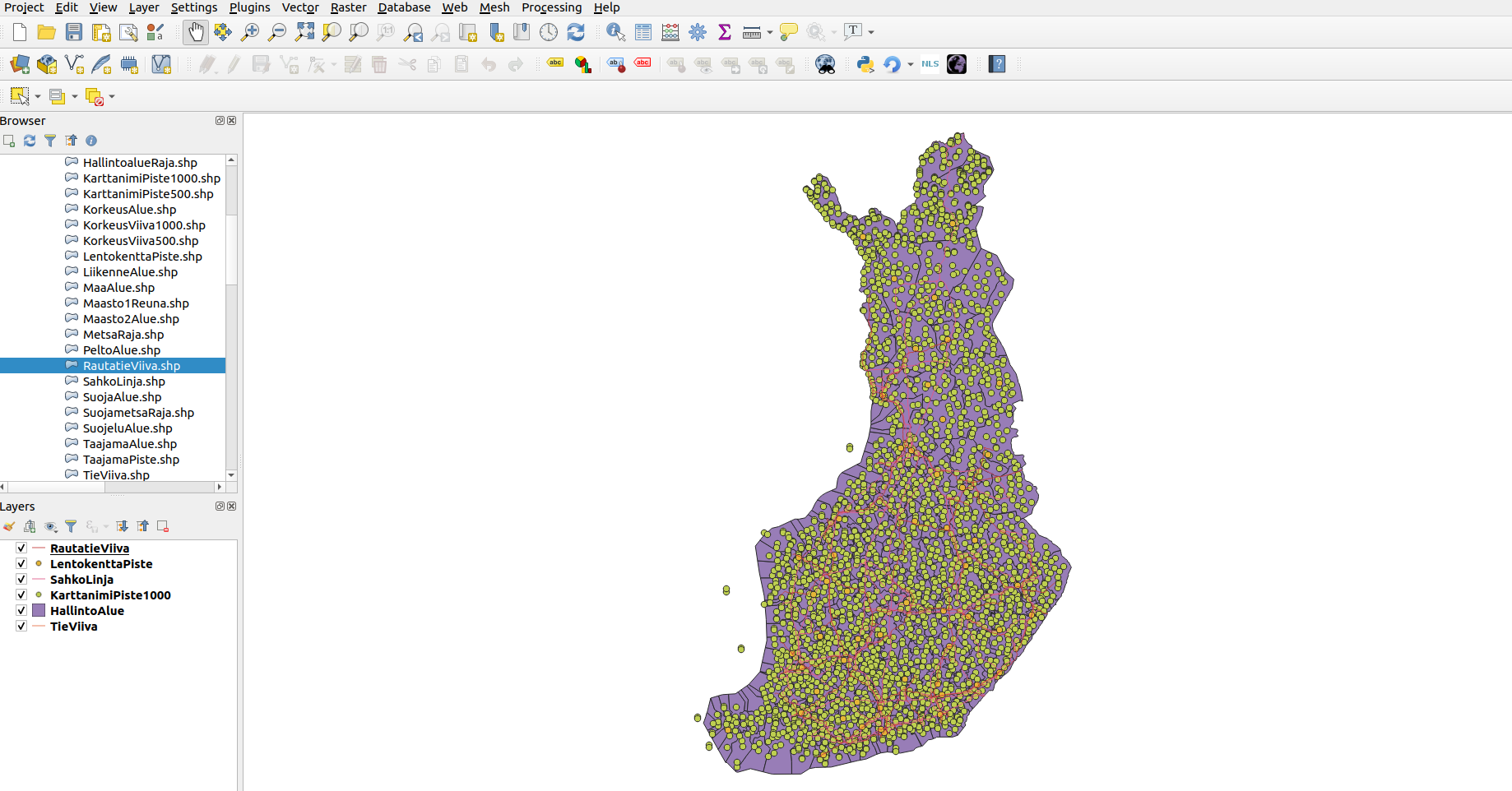Open the Vector menu

(x=299, y=7)
